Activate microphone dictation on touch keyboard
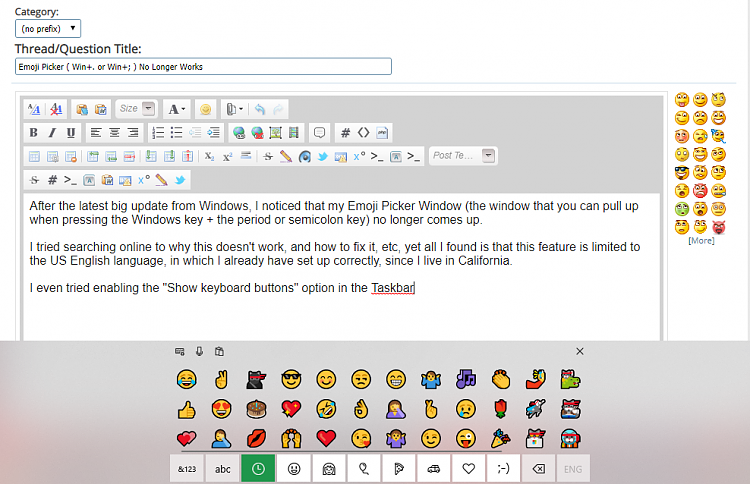Viewport: 750px width, 484px height. coord(199,352)
